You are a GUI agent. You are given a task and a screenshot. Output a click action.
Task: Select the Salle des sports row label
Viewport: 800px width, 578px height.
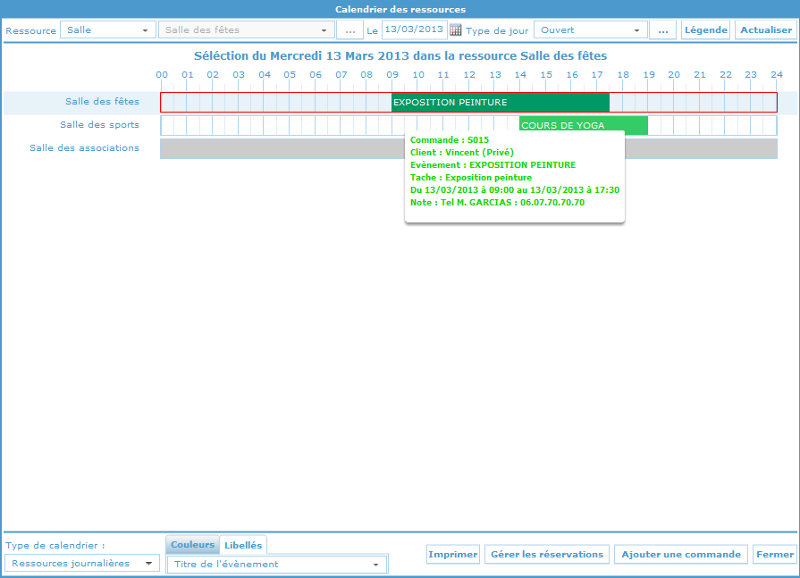[99, 125]
